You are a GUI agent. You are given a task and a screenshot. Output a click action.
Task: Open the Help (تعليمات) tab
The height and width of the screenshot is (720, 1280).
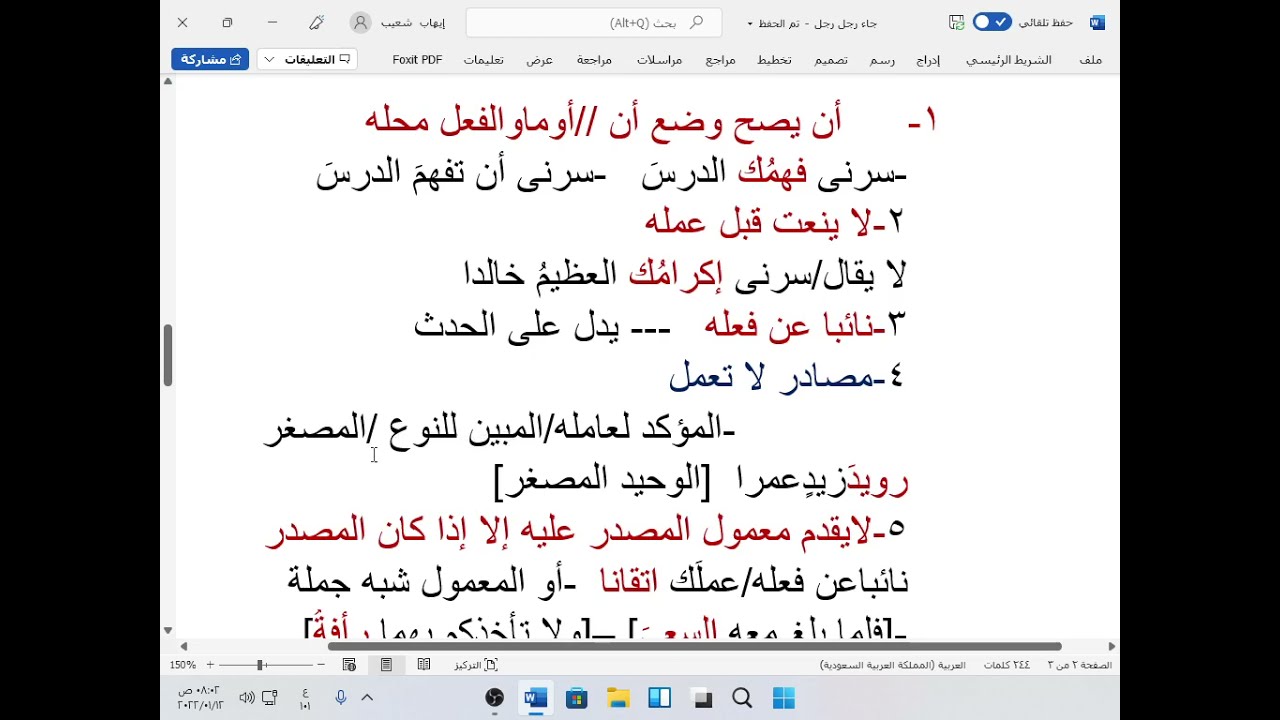tap(483, 60)
